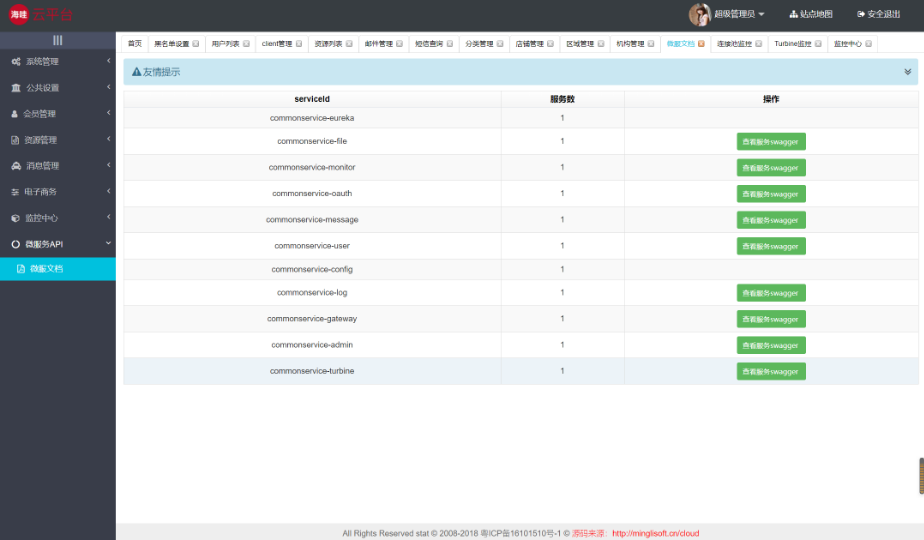Click the 友情提示 warning triangle icon
Image resolution: width=924 pixels, height=540 pixels.
tap(137, 72)
